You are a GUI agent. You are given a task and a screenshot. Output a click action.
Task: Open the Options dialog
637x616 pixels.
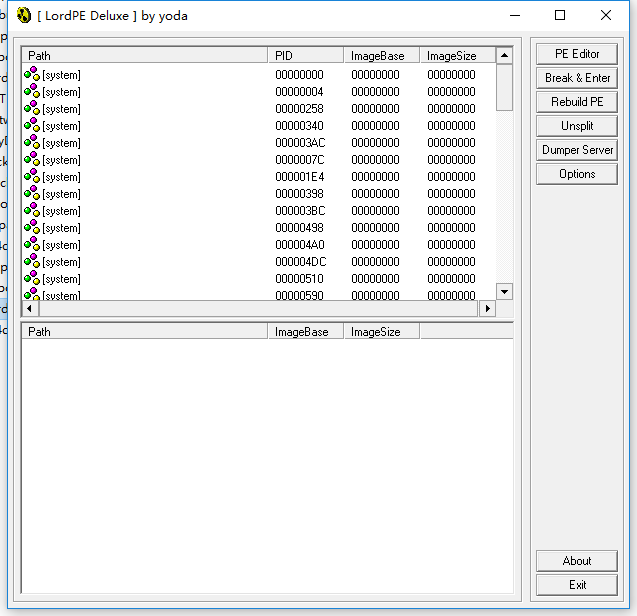pyautogui.click(x=577, y=174)
